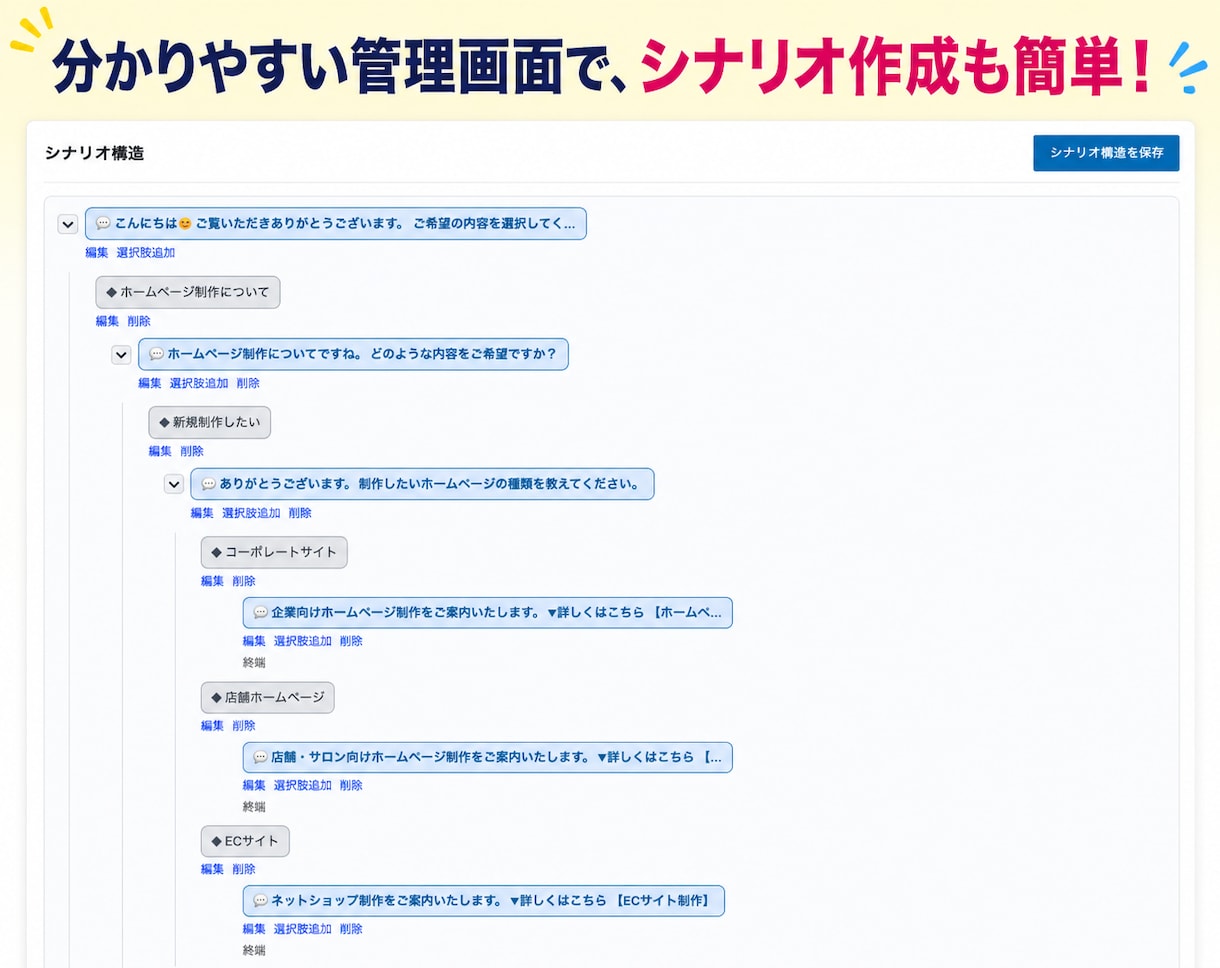Image resolution: width=1220 pixels, height=968 pixels.
Task: Click the シナリオ構造 heading
Action: coord(94,153)
